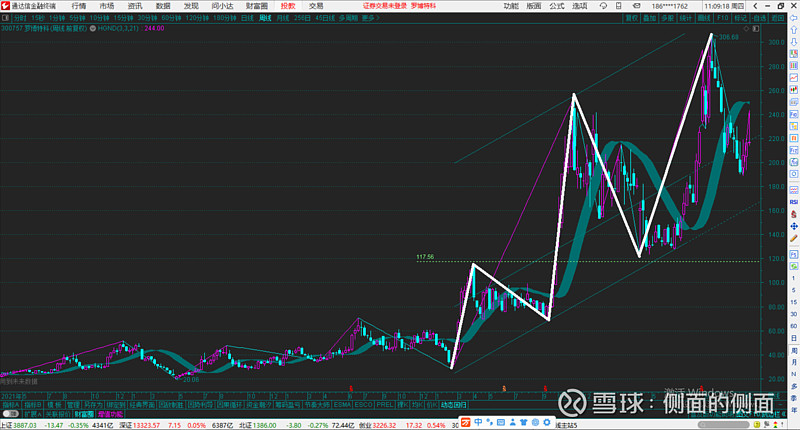This screenshot has width=800, height=430.
Task: Click the 标记 mark button
Action: tap(740, 18)
